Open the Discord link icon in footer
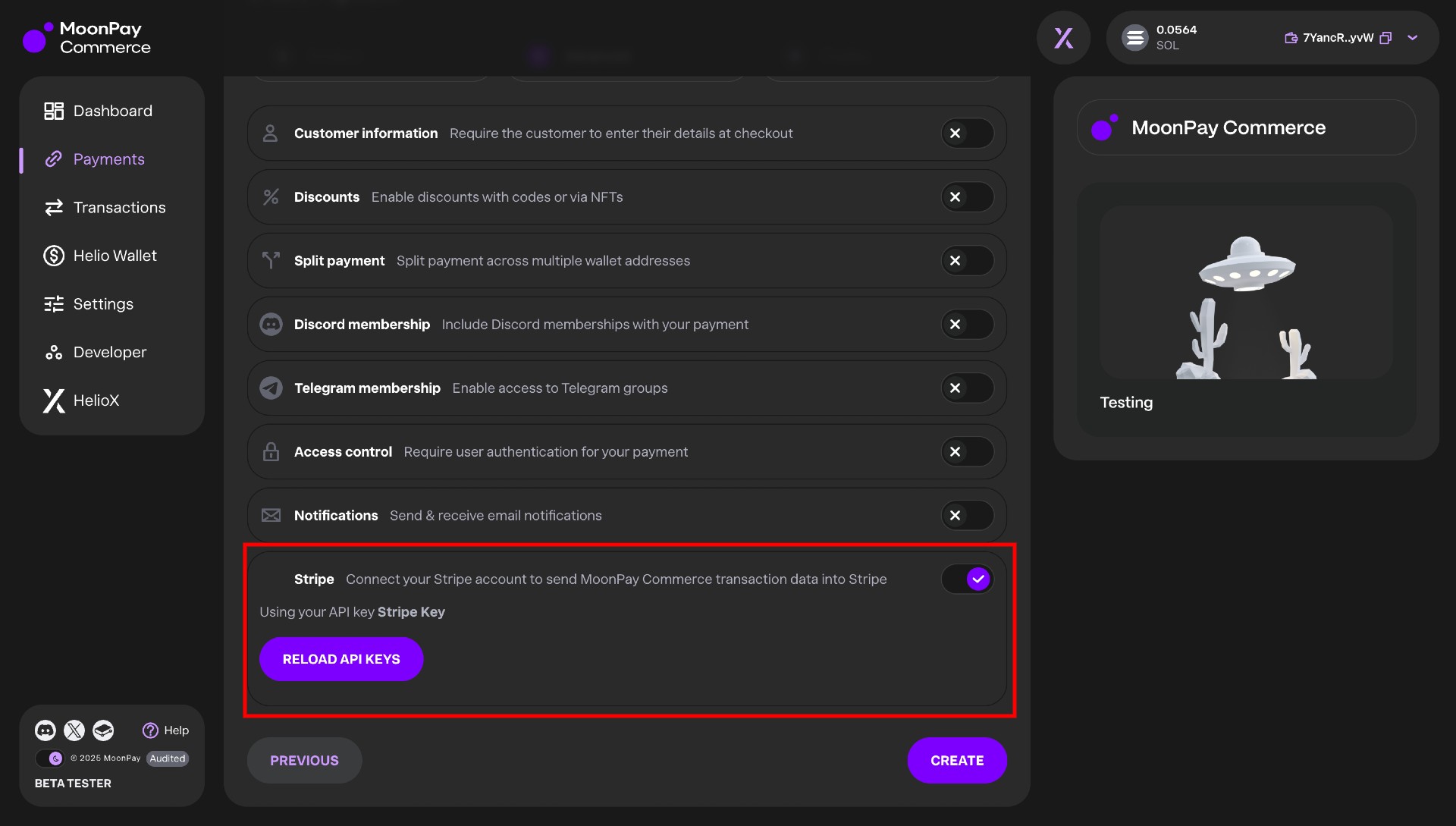 click(x=45, y=730)
